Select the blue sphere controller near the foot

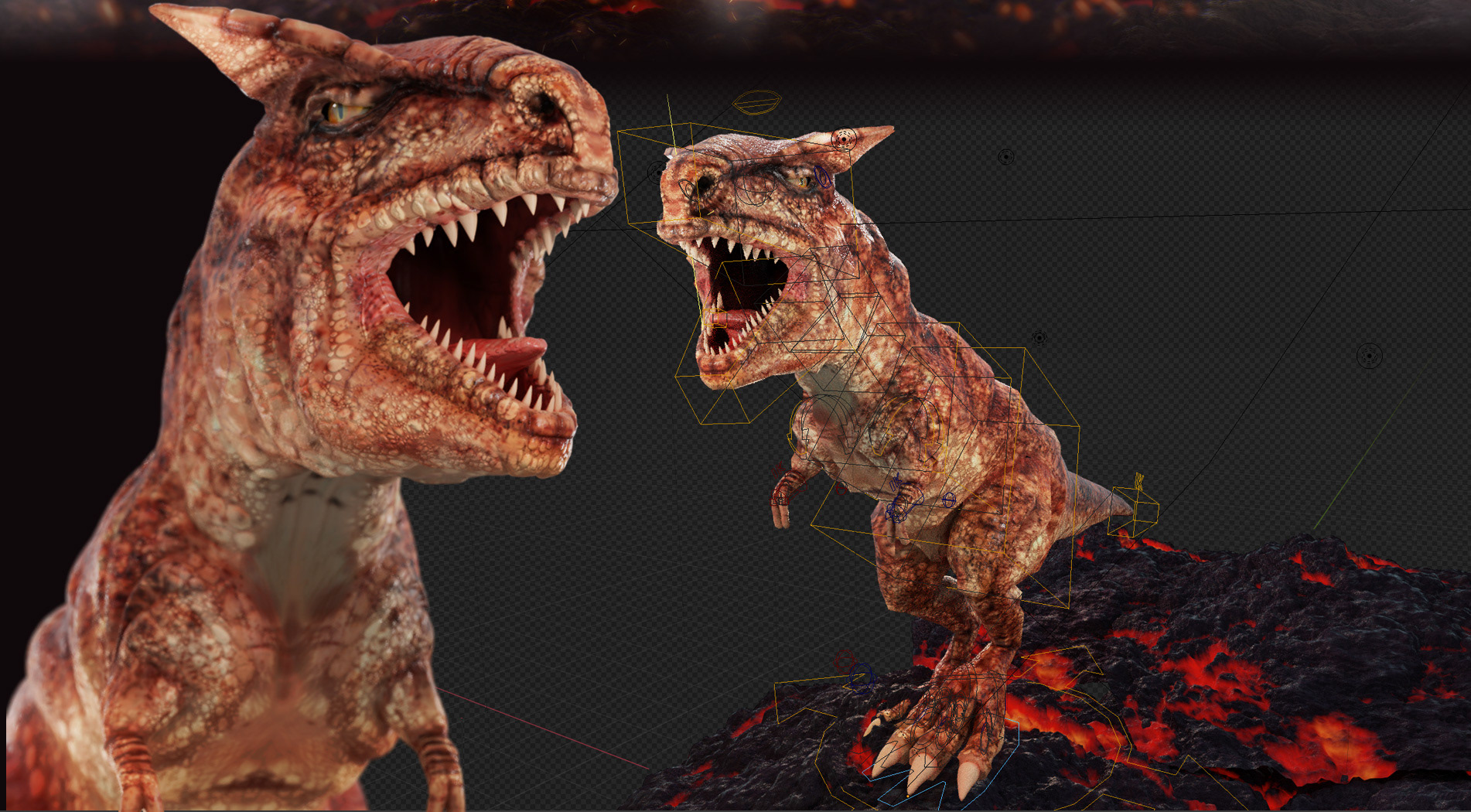(x=860, y=678)
